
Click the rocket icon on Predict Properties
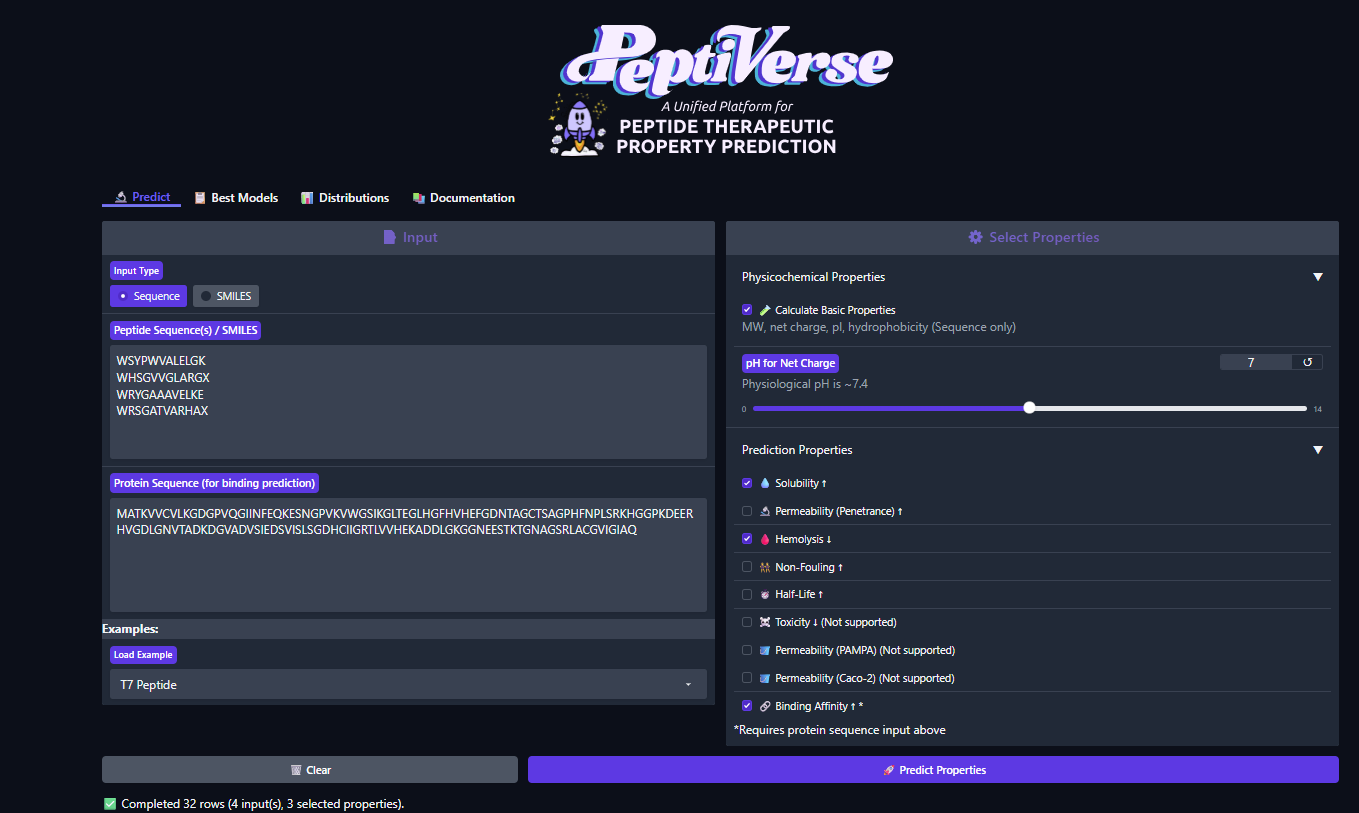[888, 770]
